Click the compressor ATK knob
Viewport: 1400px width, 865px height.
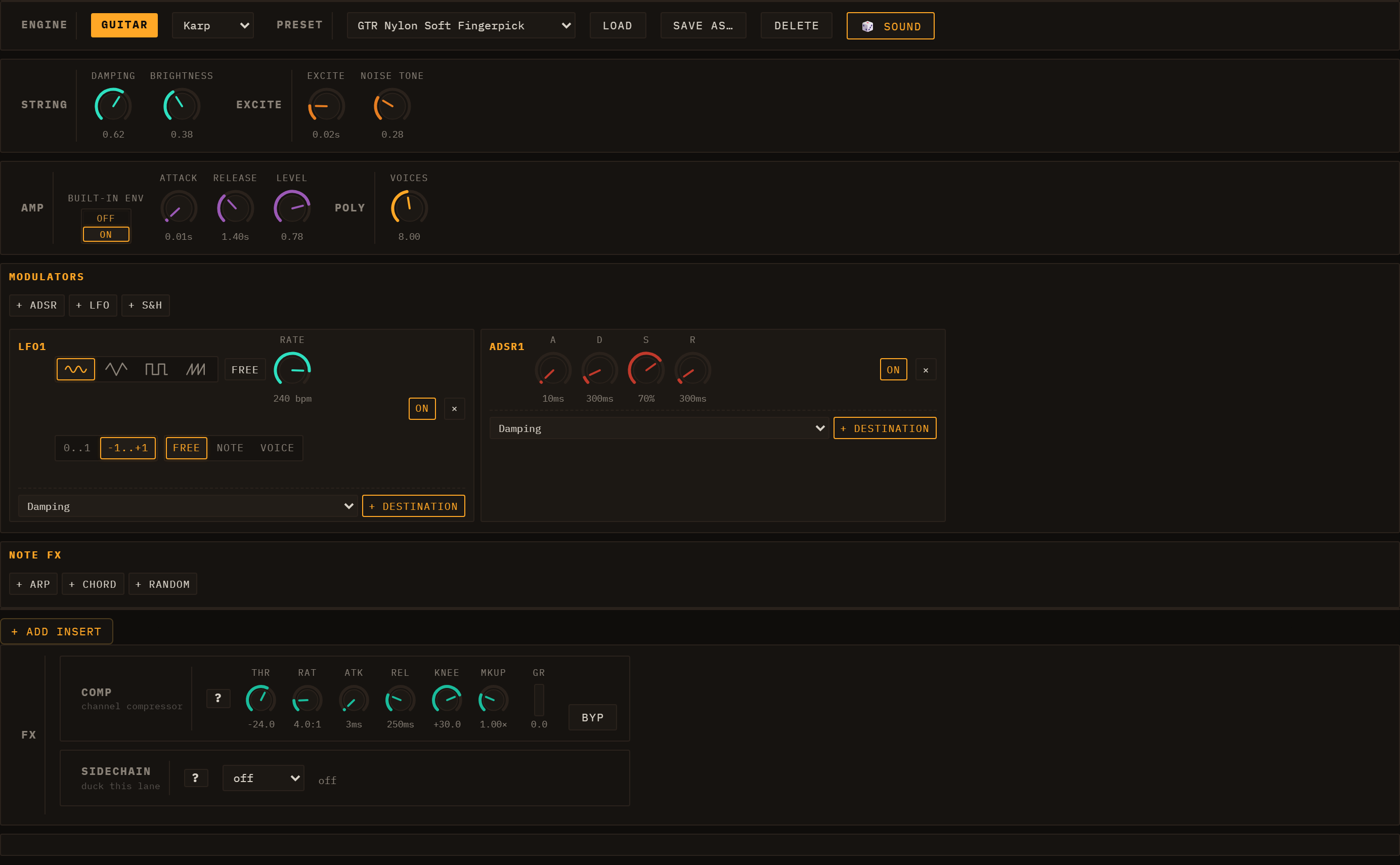(x=354, y=700)
